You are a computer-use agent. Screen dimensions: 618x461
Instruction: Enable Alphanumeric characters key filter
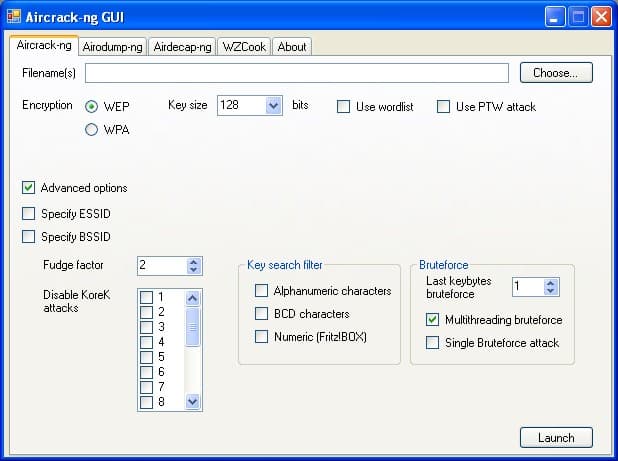(x=261, y=291)
